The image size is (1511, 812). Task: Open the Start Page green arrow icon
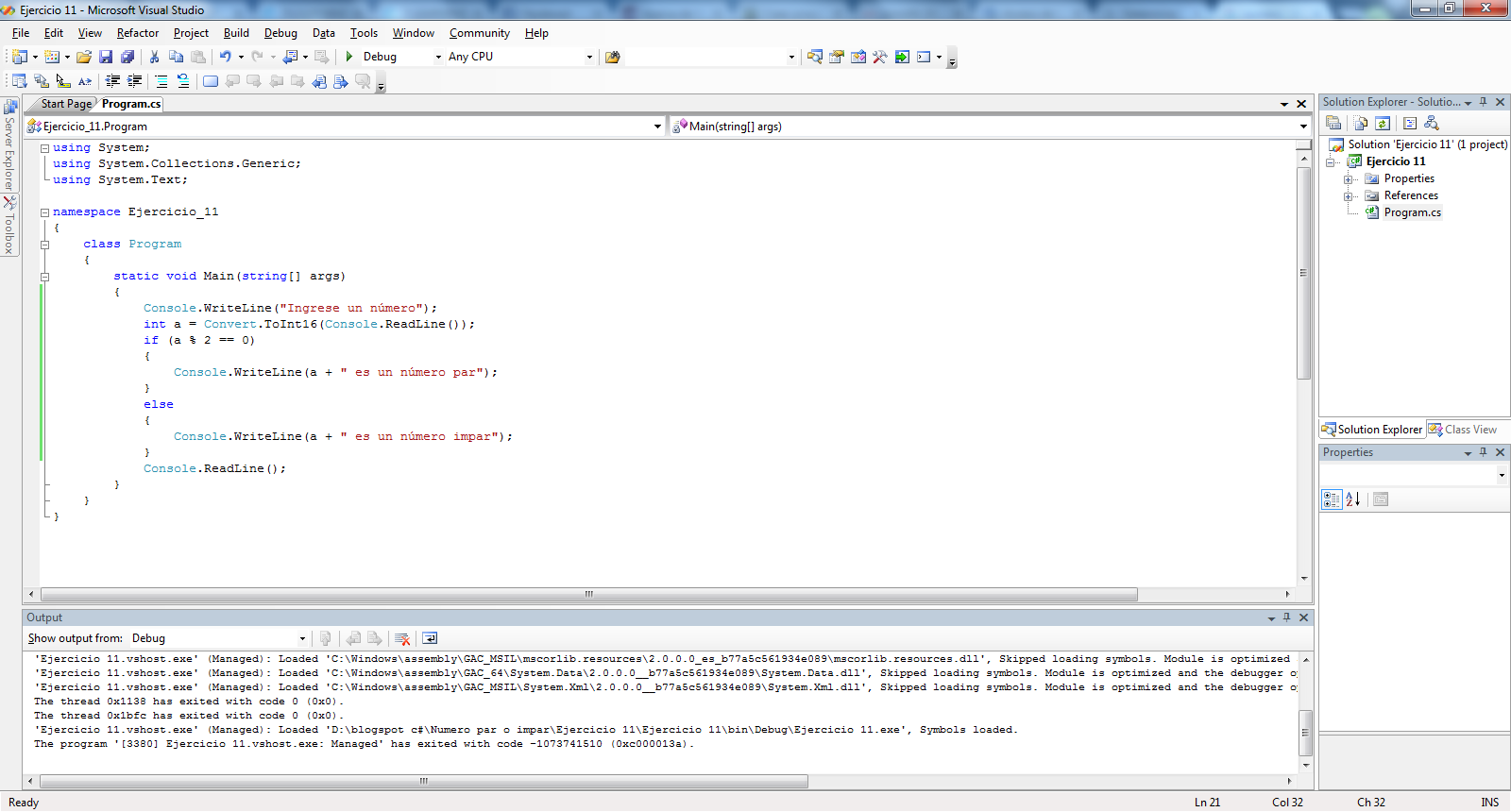(x=902, y=57)
